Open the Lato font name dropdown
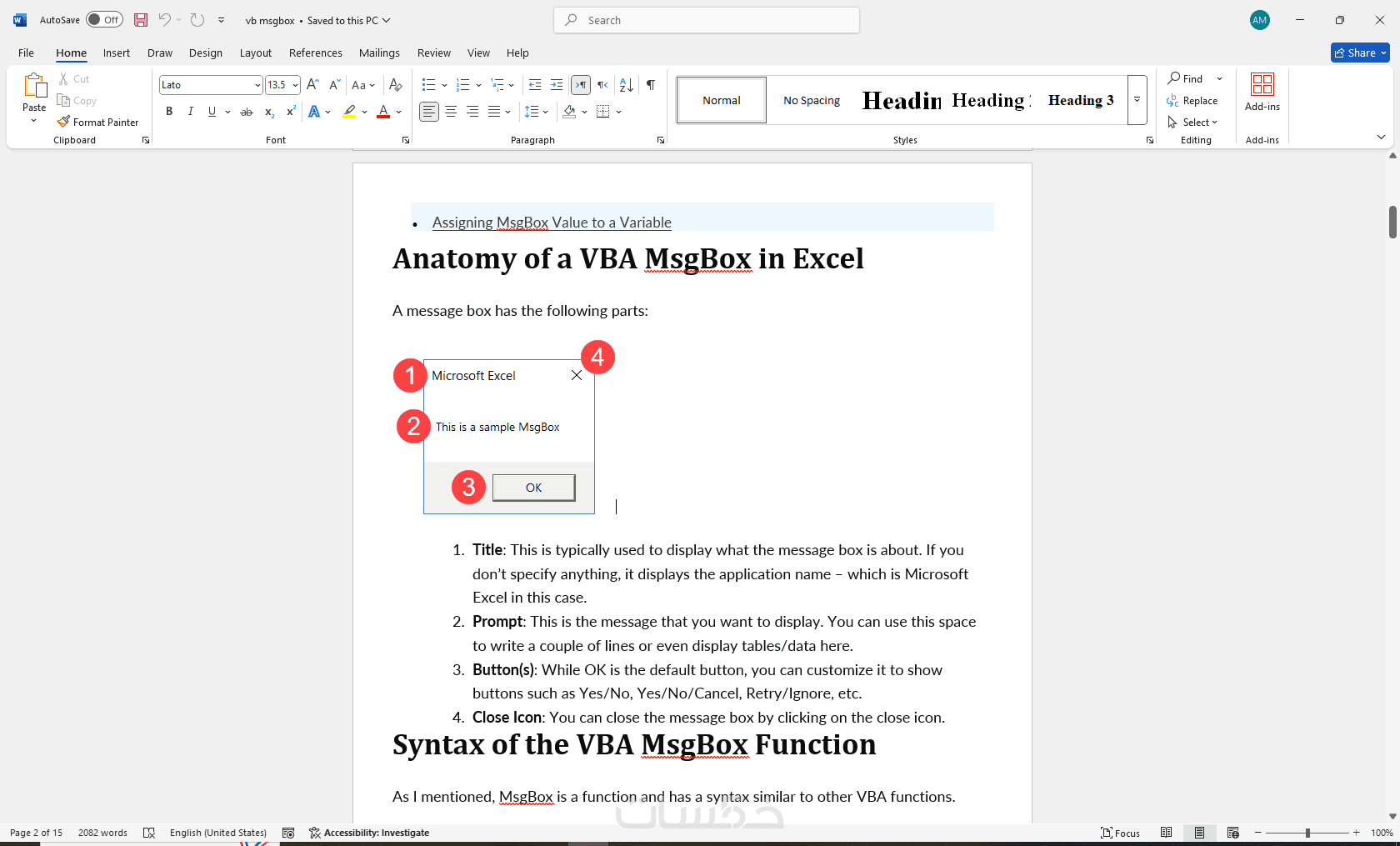 pyautogui.click(x=257, y=85)
